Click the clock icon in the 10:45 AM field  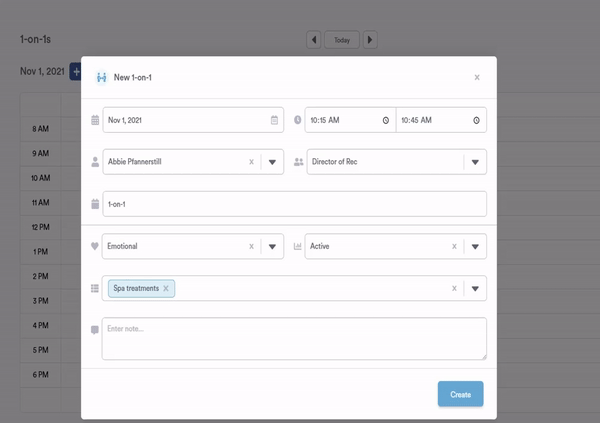coord(476,120)
